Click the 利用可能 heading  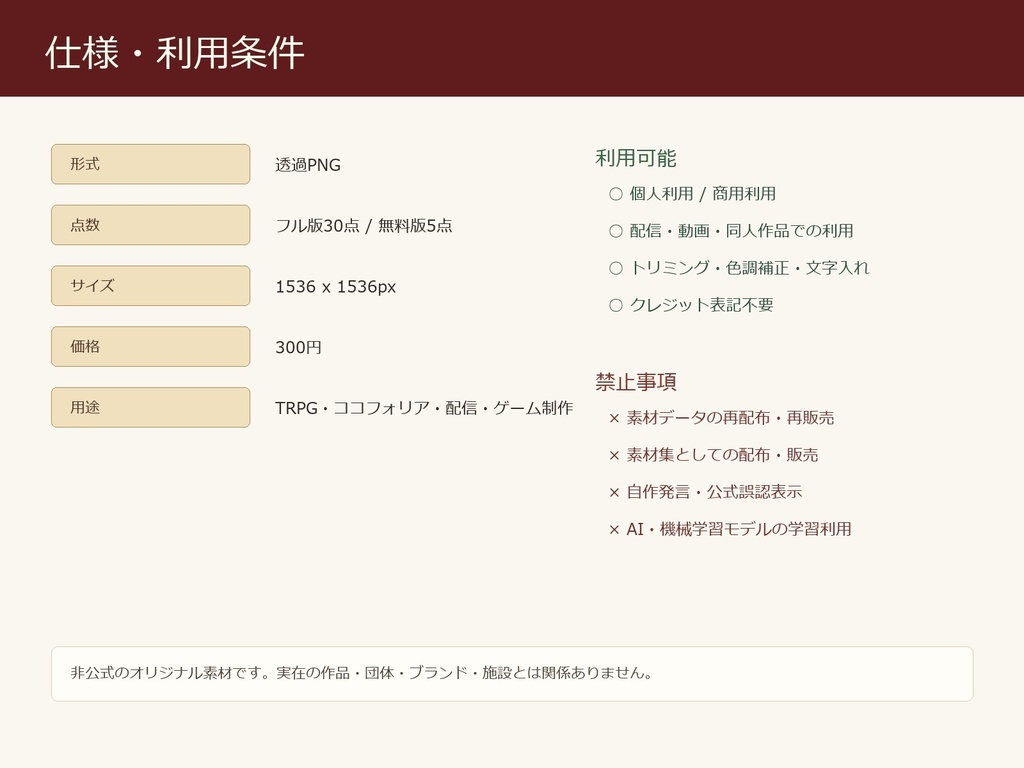pyautogui.click(x=635, y=158)
